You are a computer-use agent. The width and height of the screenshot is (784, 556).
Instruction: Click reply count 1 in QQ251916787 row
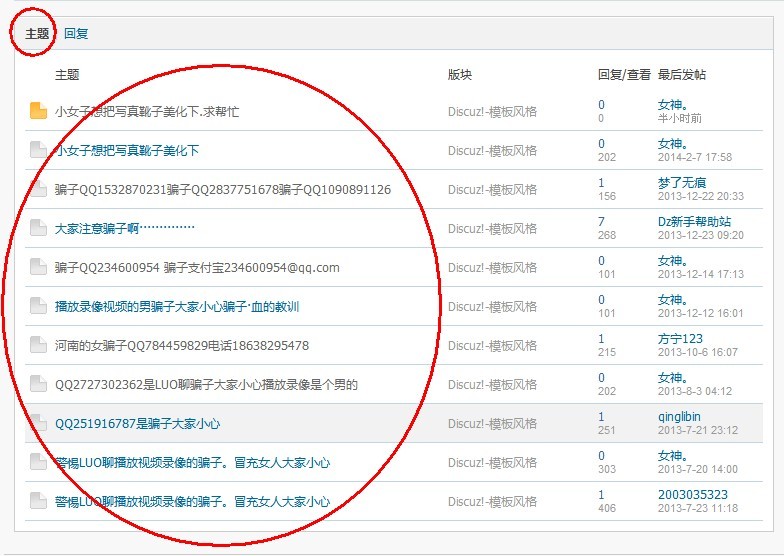tap(602, 417)
